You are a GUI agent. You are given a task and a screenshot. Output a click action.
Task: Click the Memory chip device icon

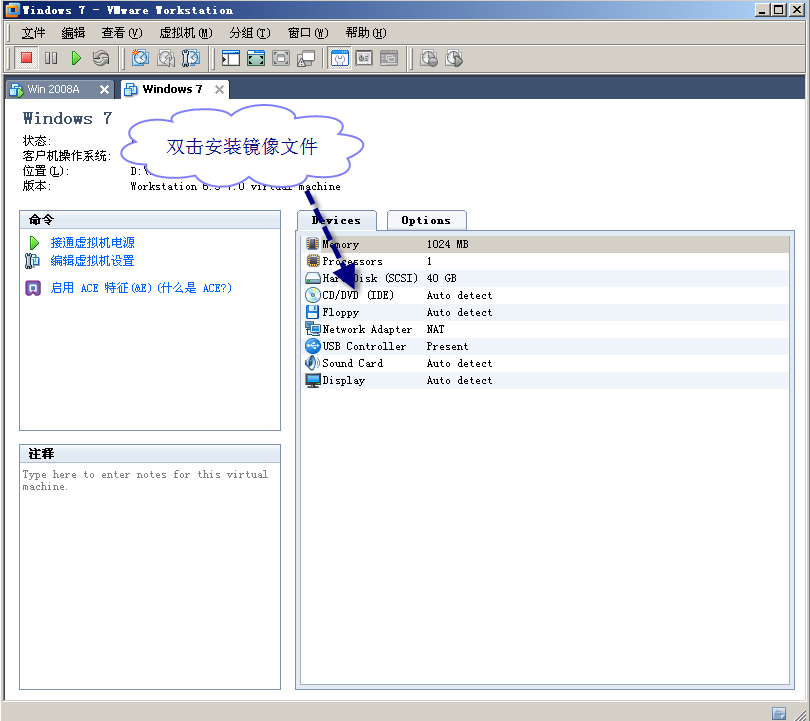[313, 244]
